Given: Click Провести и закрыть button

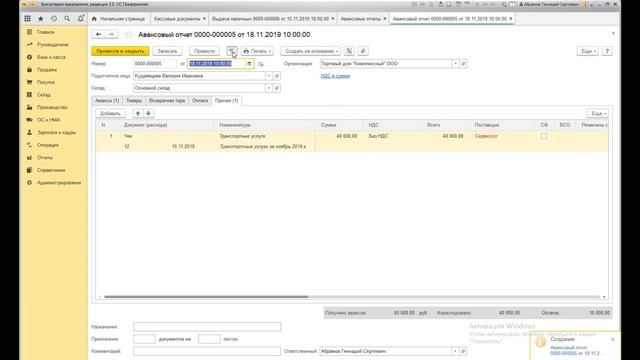Looking at the screenshot, I should [x=120, y=51].
